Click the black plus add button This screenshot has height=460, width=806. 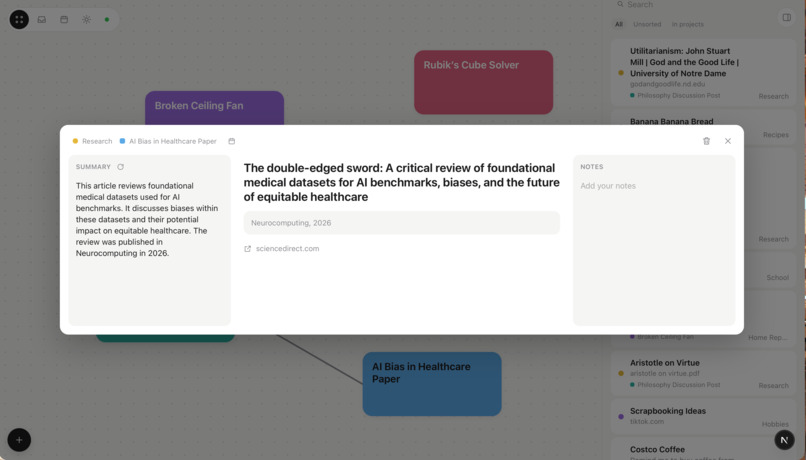pos(19,440)
